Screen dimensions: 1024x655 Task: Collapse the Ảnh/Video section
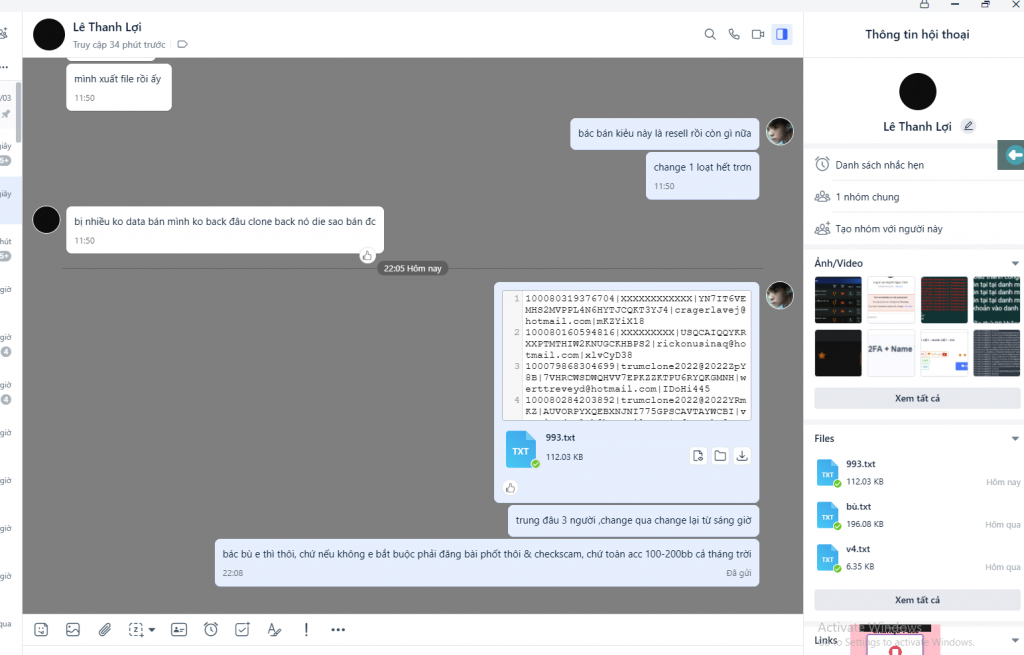coord(1015,264)
